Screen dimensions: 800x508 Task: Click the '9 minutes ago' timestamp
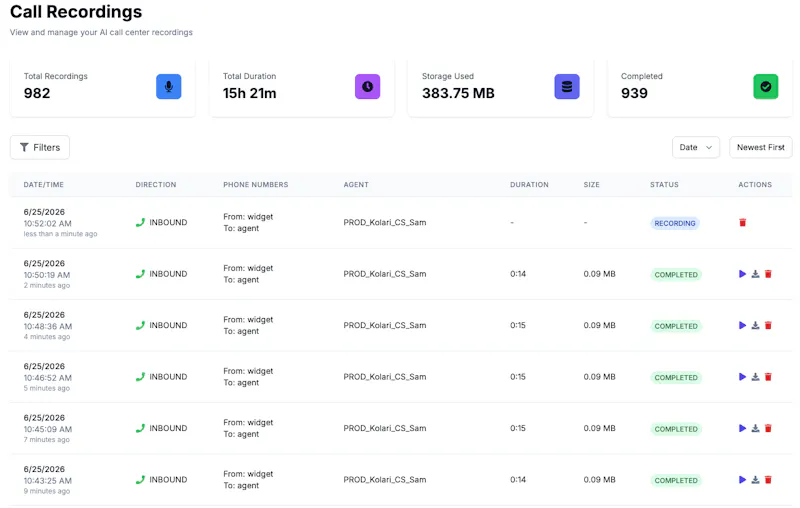point(46,491)
